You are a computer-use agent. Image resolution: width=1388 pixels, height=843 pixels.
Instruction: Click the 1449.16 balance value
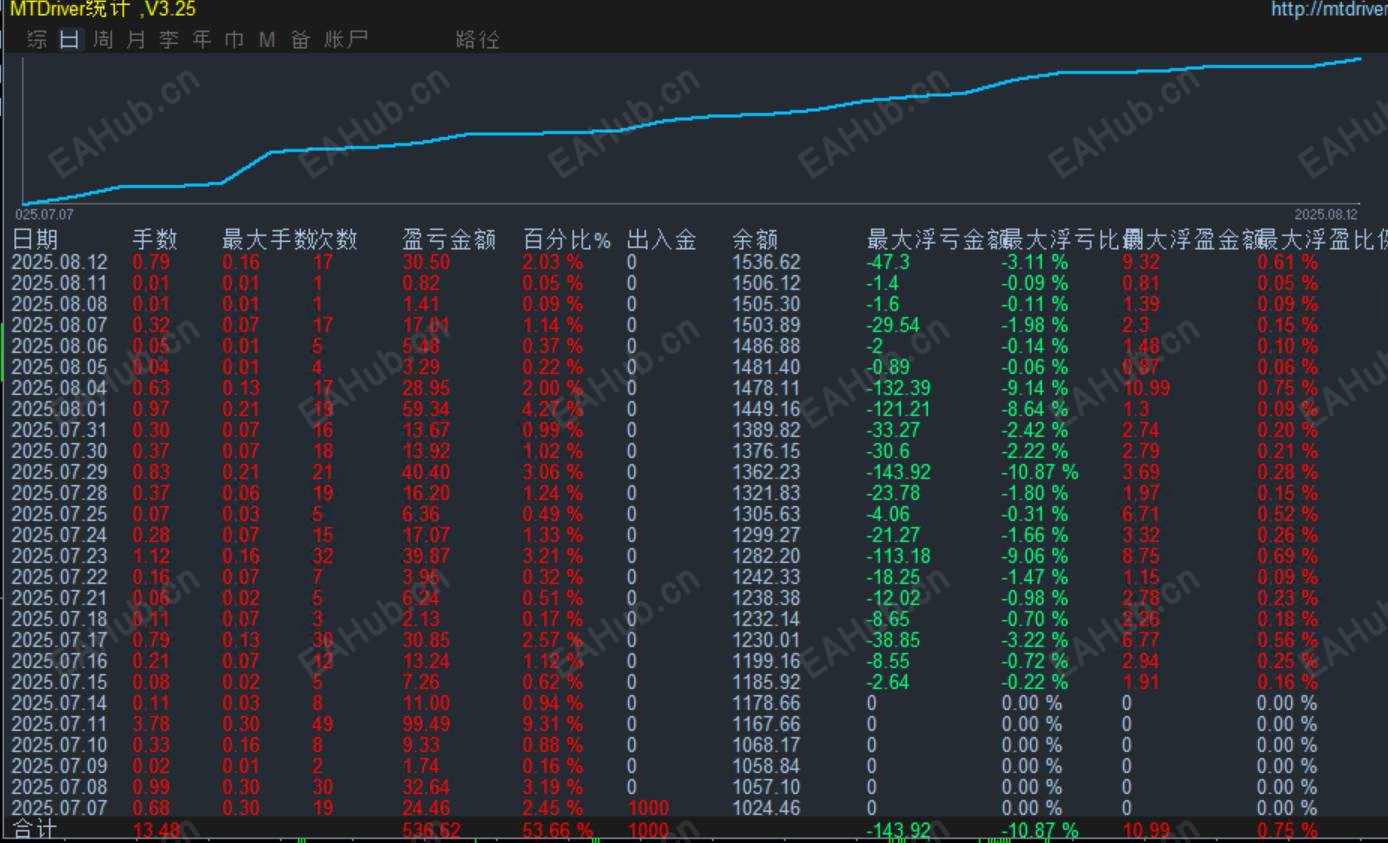(766, 409)
